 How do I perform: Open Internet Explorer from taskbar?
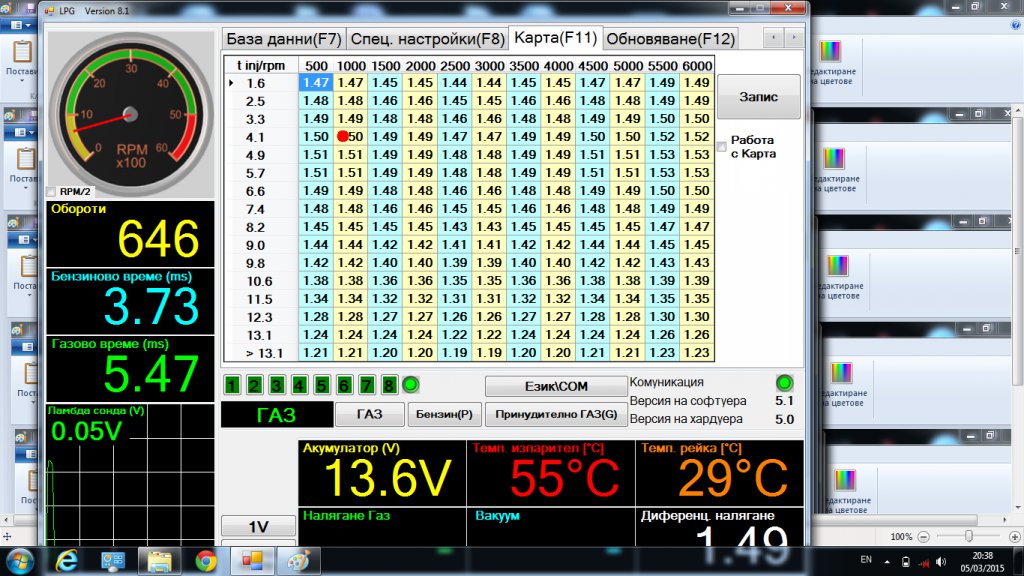point(67,560)
